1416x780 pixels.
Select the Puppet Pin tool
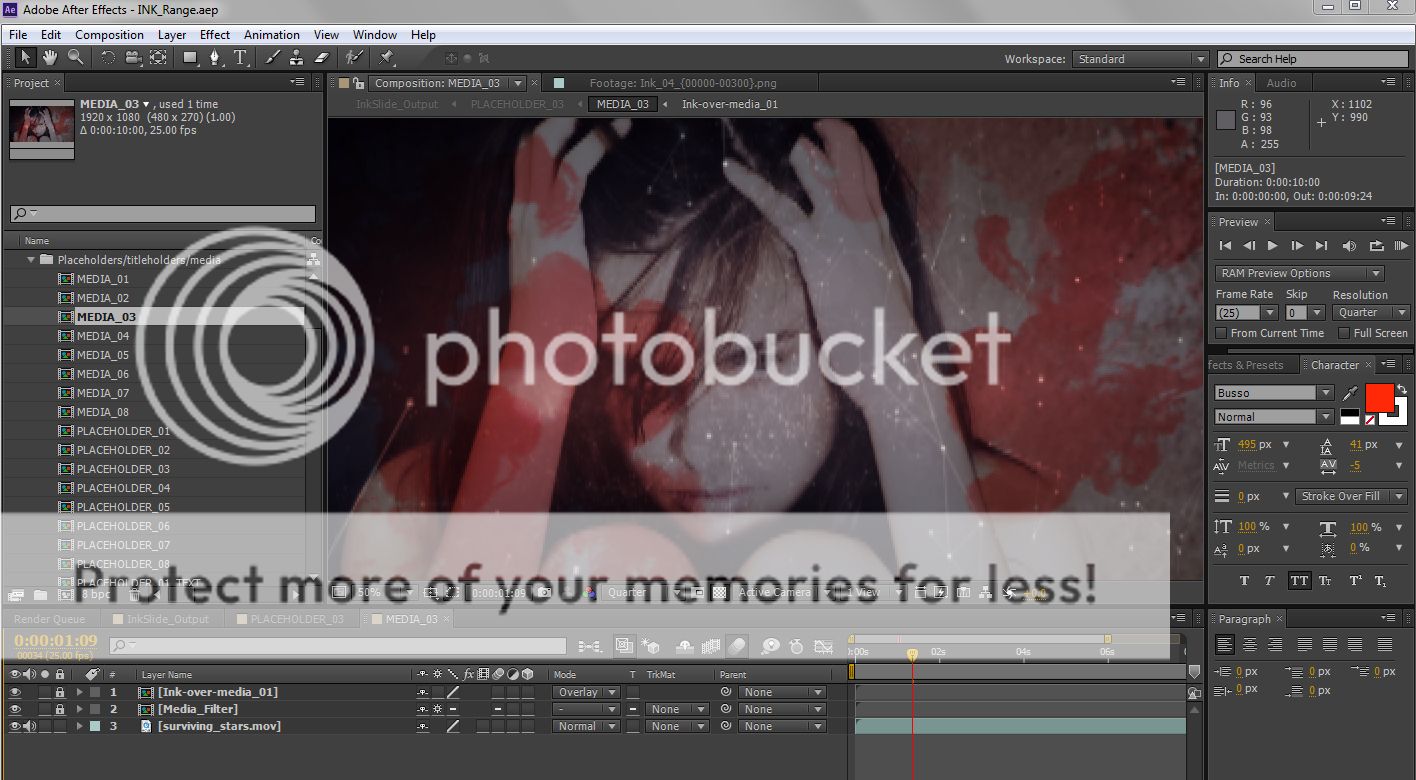(387, 58)
